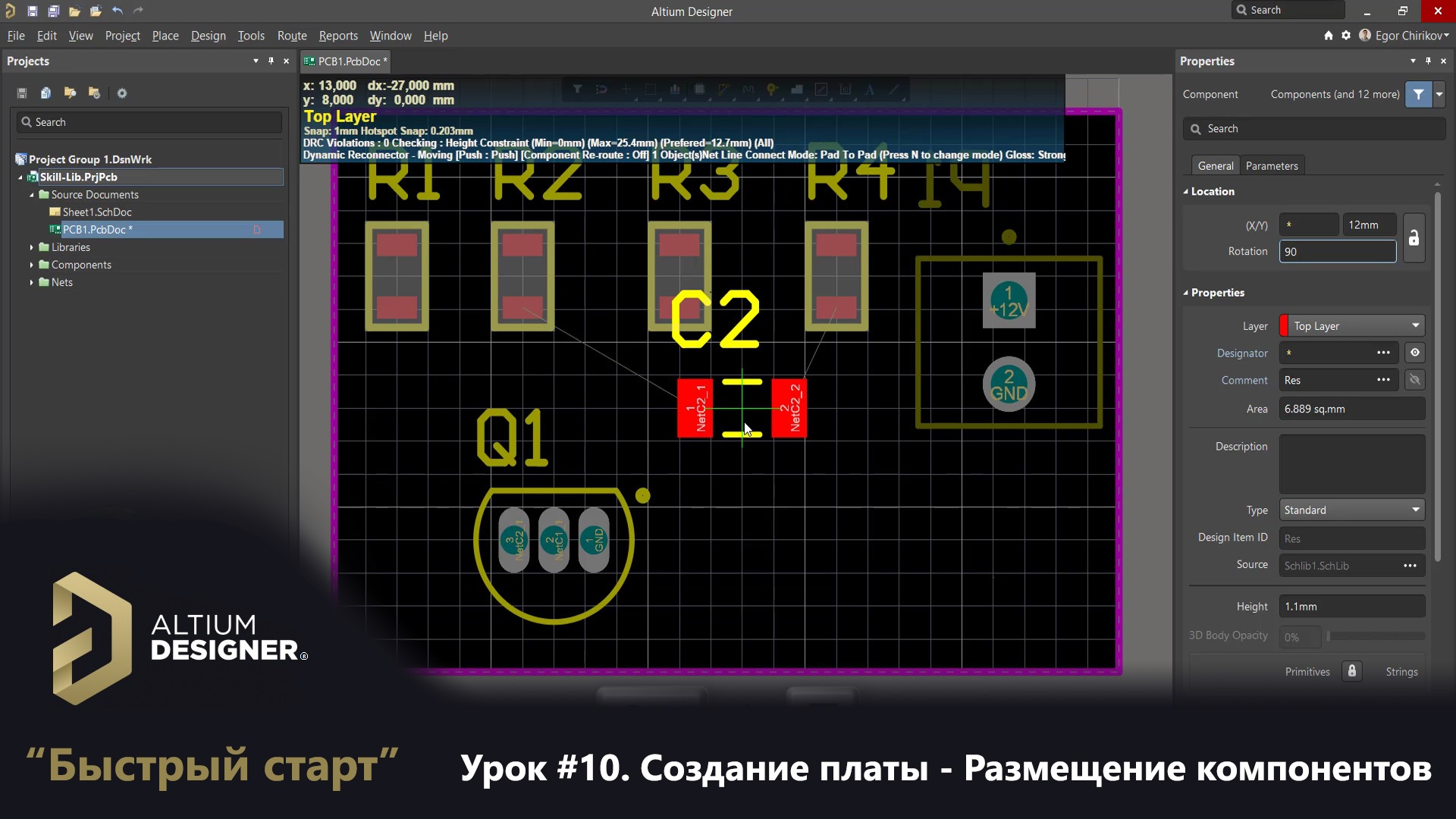Screen dimensions: 1456x819
Task: Toggle the X/Y location lock
Action: coord(1415,237)
